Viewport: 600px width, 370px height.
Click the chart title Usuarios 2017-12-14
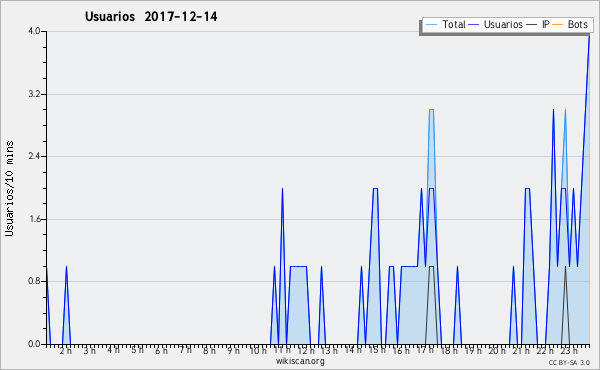[151, 16]
